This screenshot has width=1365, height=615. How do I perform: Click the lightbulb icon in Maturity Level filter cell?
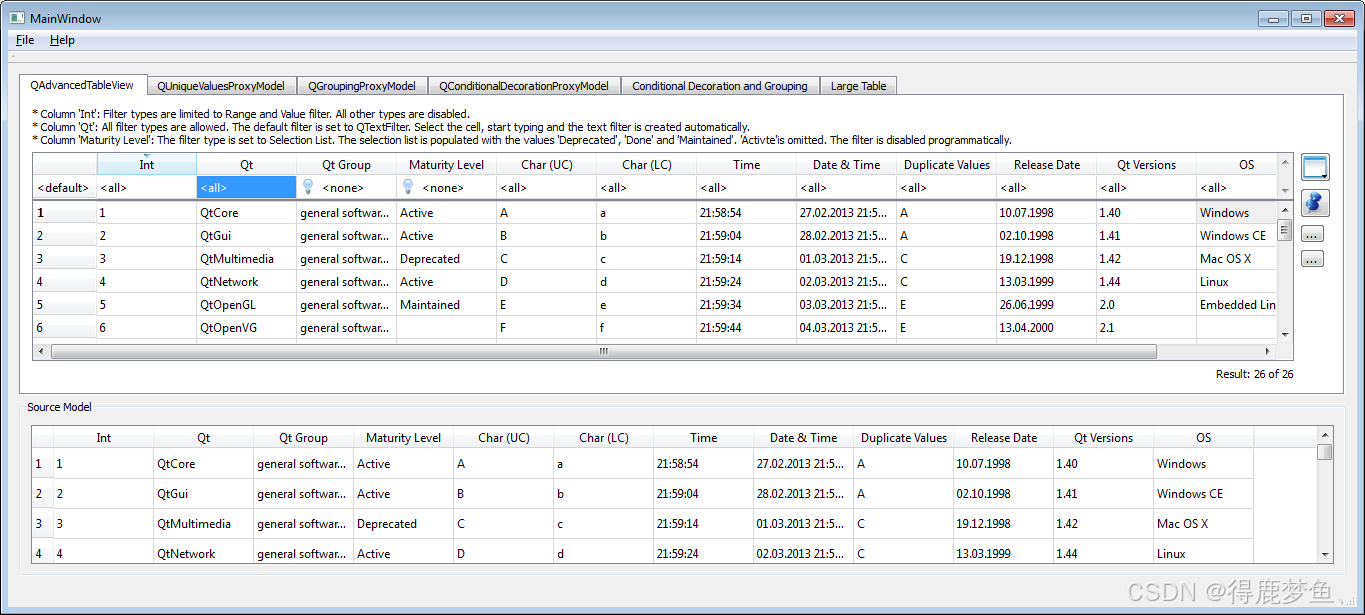click(x=408, y=187)
